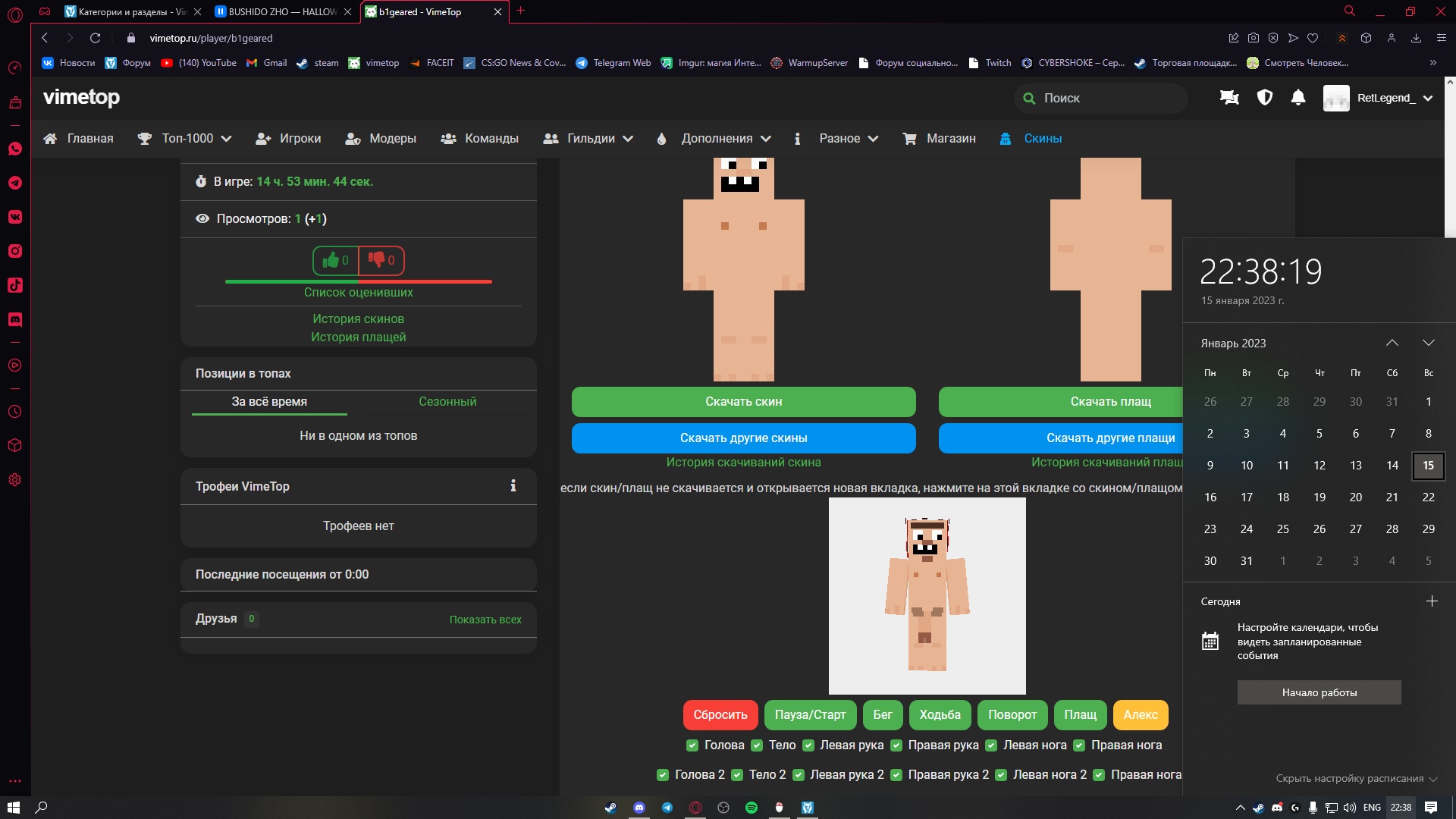1456x819 pixels.
Task: Switch to the Сезонный tab
Action: pyautogui.click(x=447, y=402)
